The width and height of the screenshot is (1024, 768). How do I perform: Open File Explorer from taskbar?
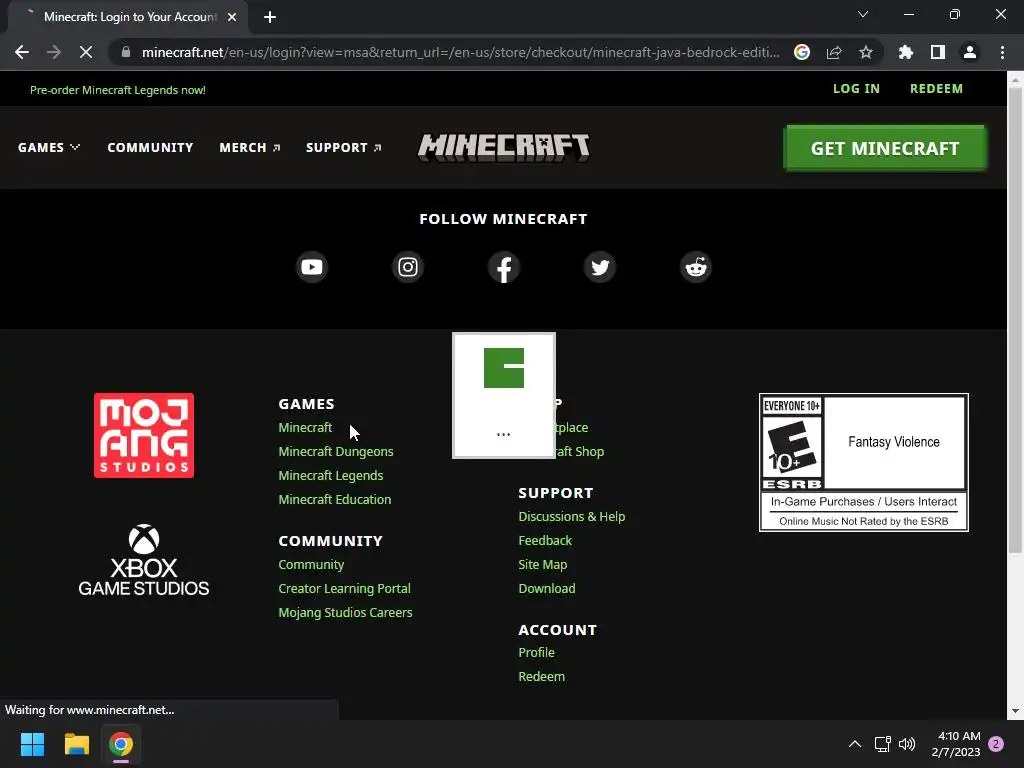coord(76,744)
